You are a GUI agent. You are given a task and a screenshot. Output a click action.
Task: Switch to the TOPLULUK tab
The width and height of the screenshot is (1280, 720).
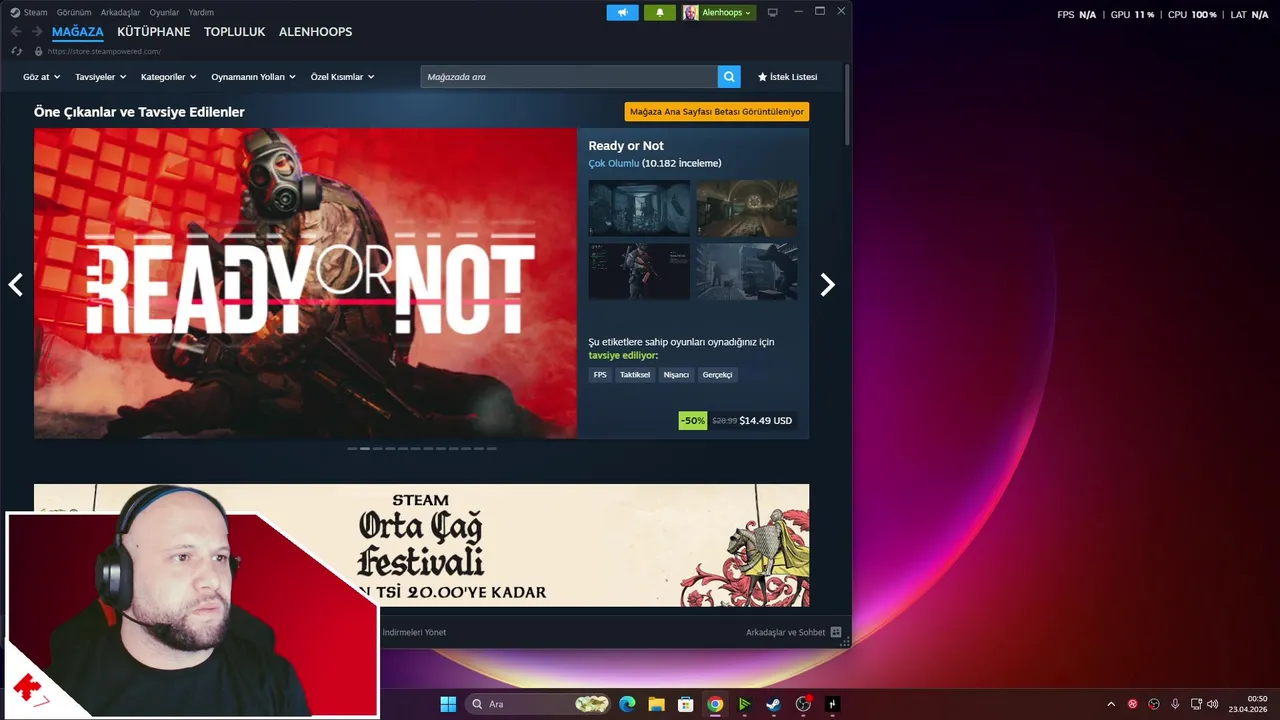[x=234, y=32]
